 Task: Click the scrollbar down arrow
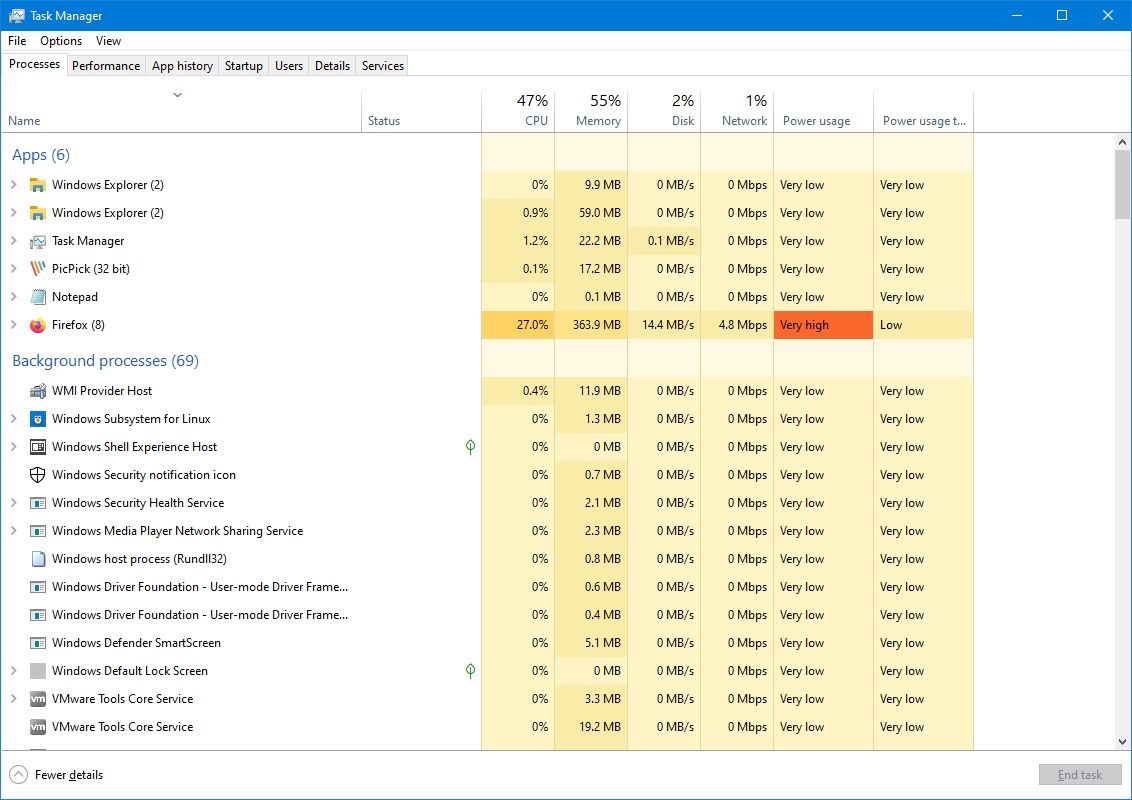tap(1122, 742)
